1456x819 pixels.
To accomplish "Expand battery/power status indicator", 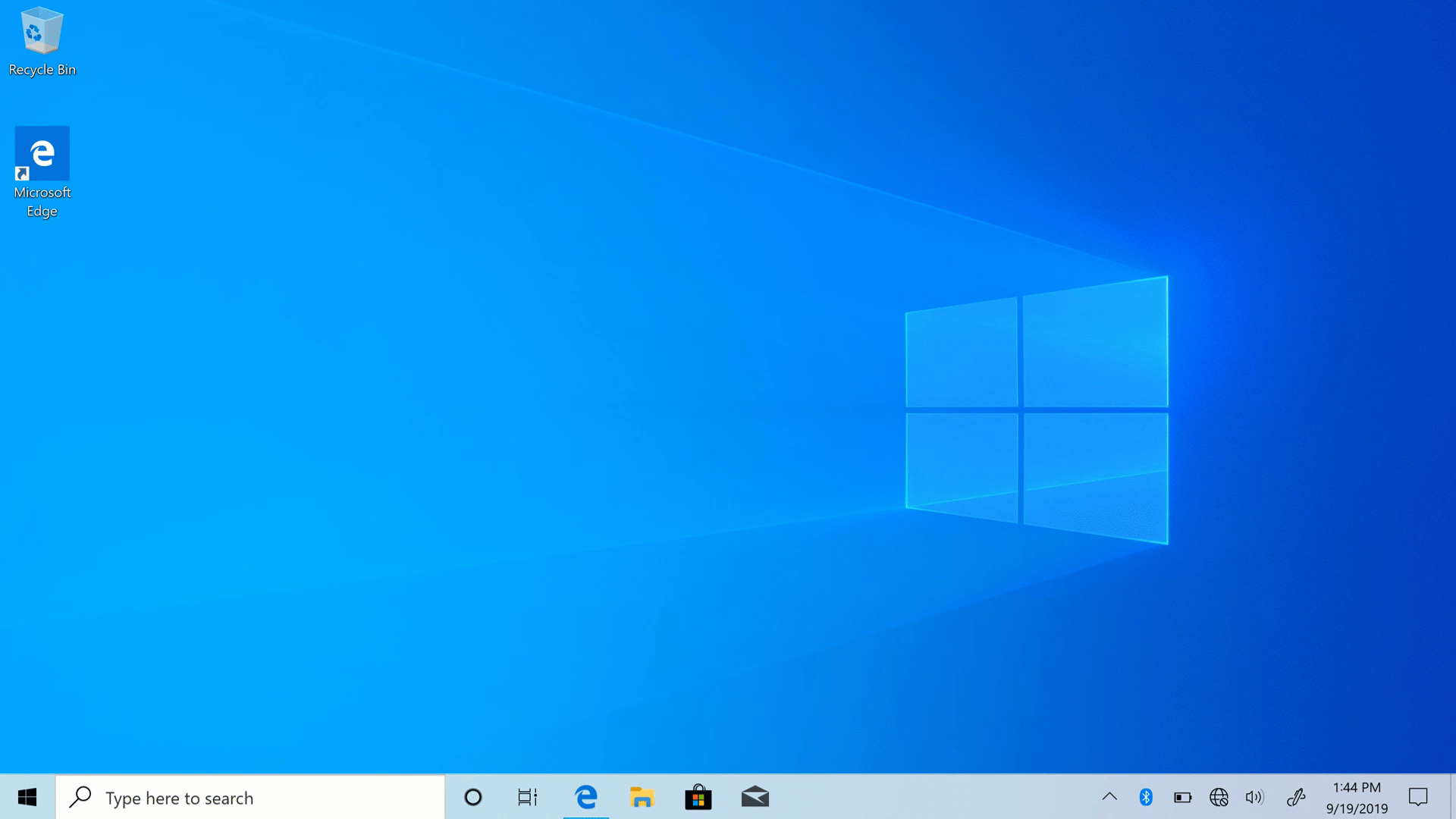I will [1183, 797].
